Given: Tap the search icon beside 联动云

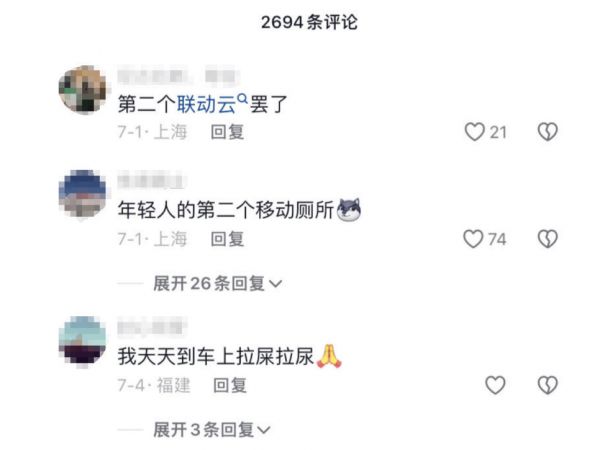Looking at the screenshot, I should tap(242, 99).
